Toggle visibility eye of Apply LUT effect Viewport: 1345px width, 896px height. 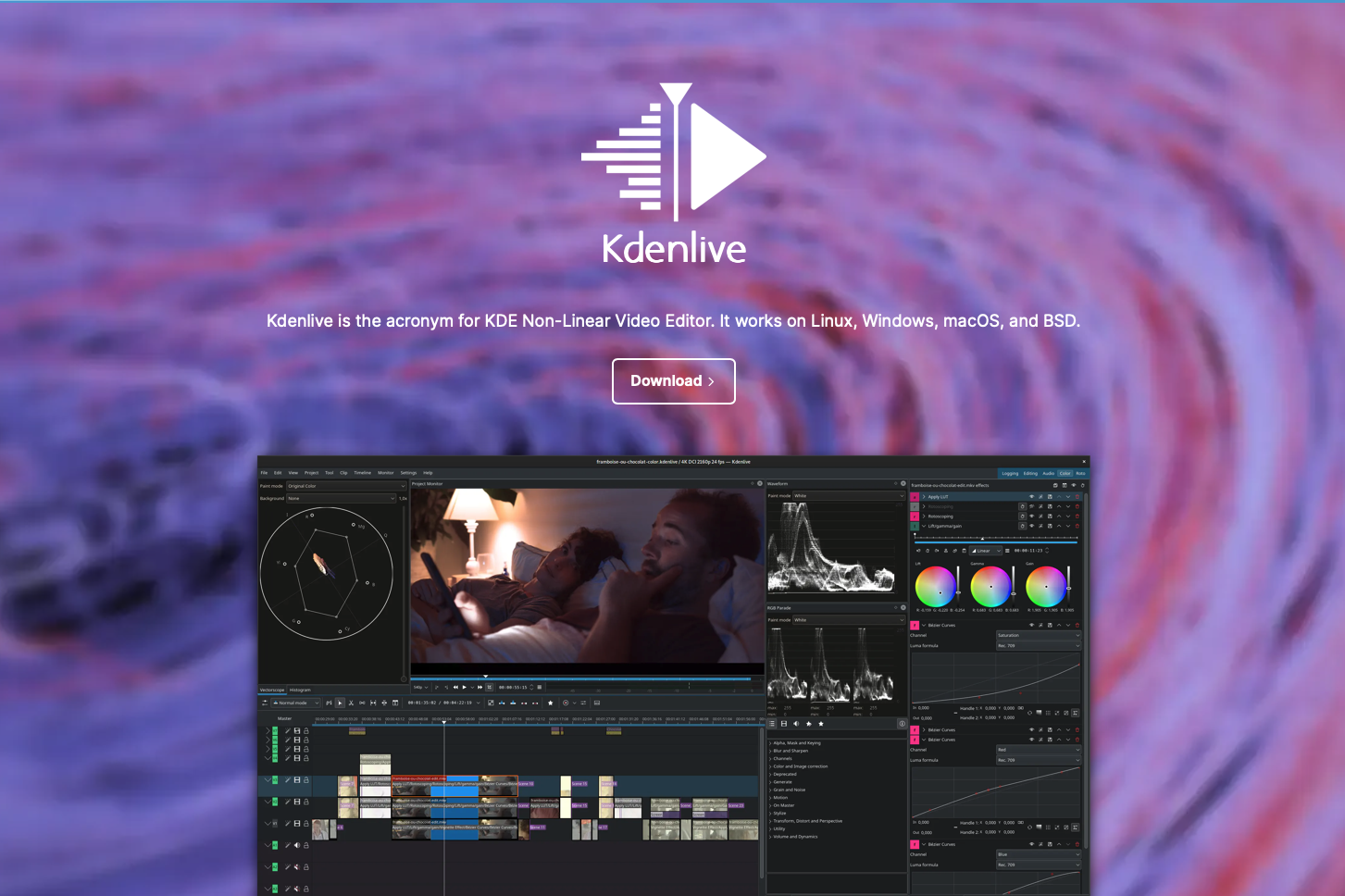pos(1031,497)
